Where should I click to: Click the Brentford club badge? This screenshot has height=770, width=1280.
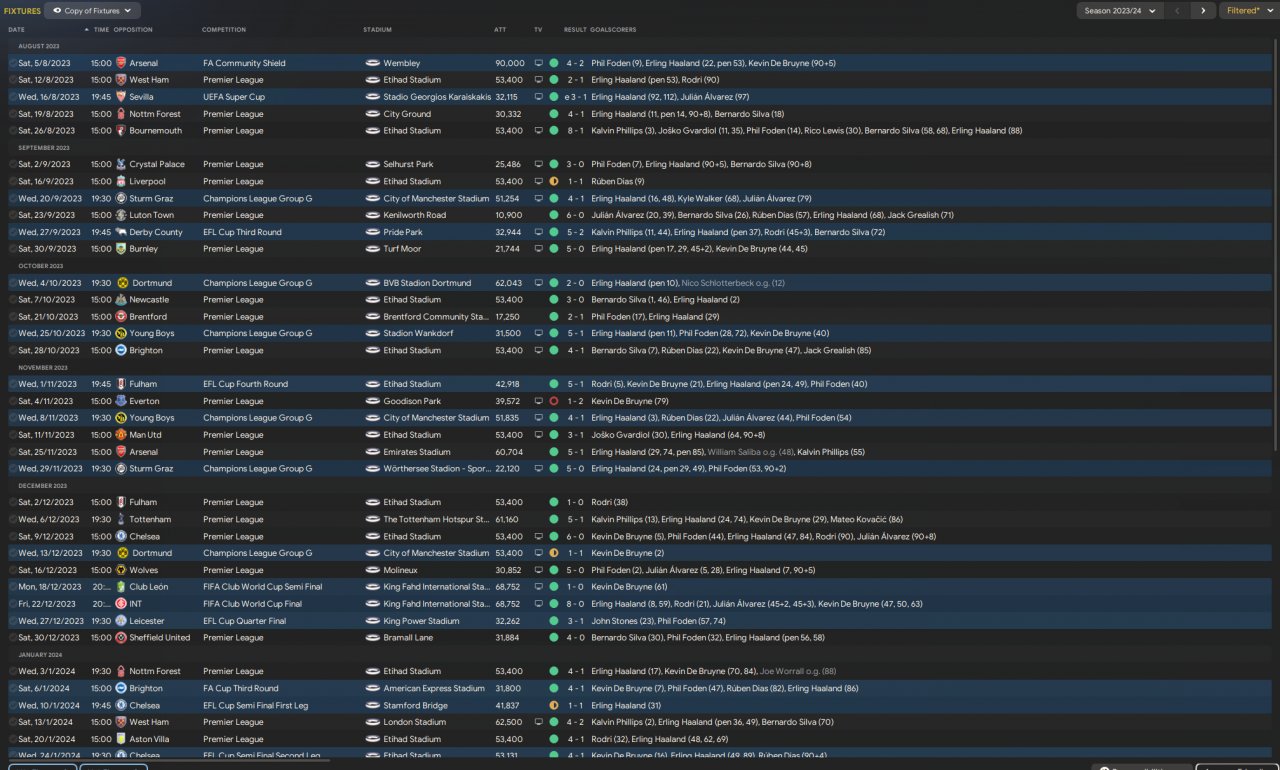coord(121,317)
